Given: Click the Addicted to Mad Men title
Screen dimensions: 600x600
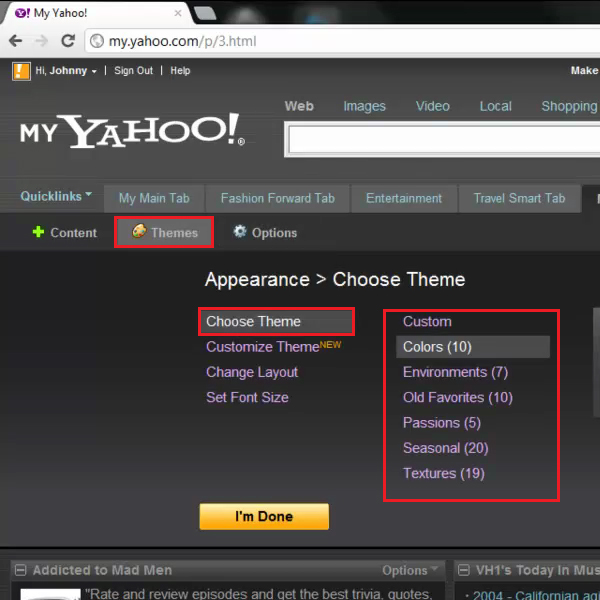Looking at the screenshot, I should coord(102,570).
